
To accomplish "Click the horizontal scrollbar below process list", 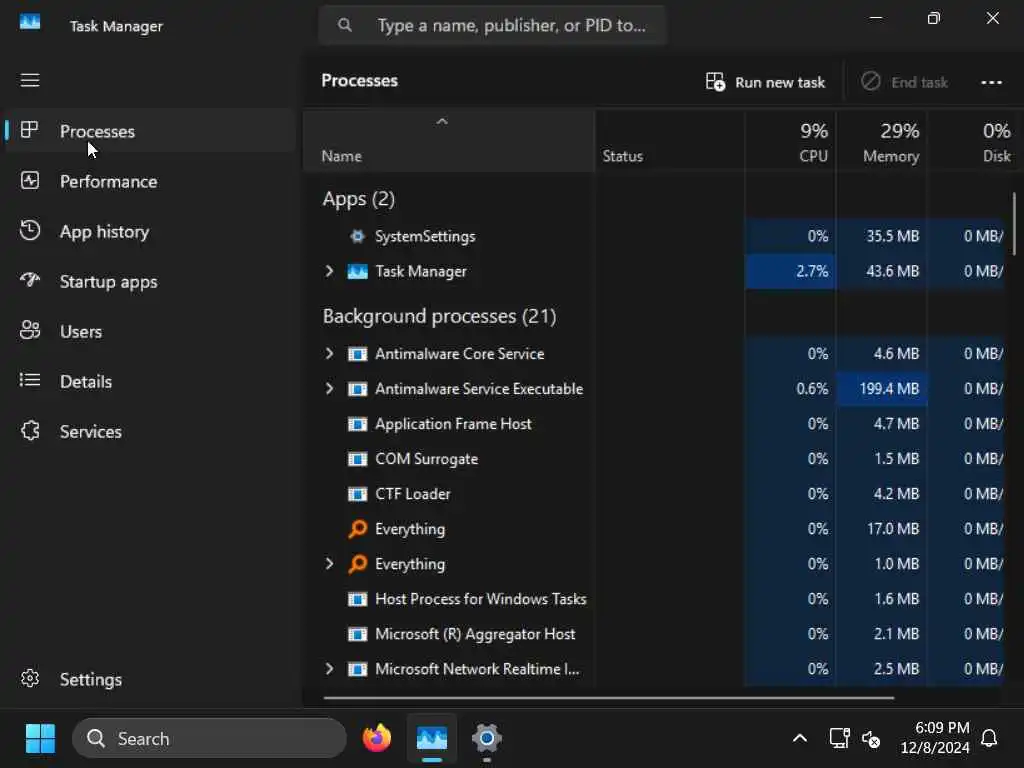I will (x=609, y=697).
